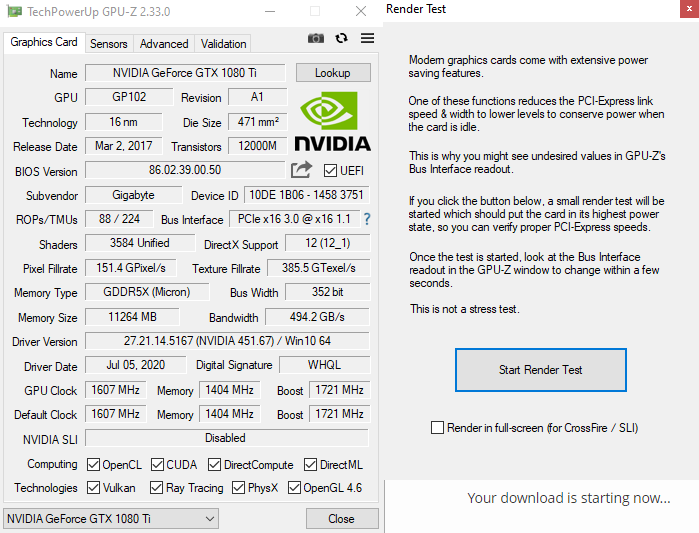Refresh GPU-Z readings with the refresh icon
This screenshot has height=533, width=699.
(x=341, y=38)
